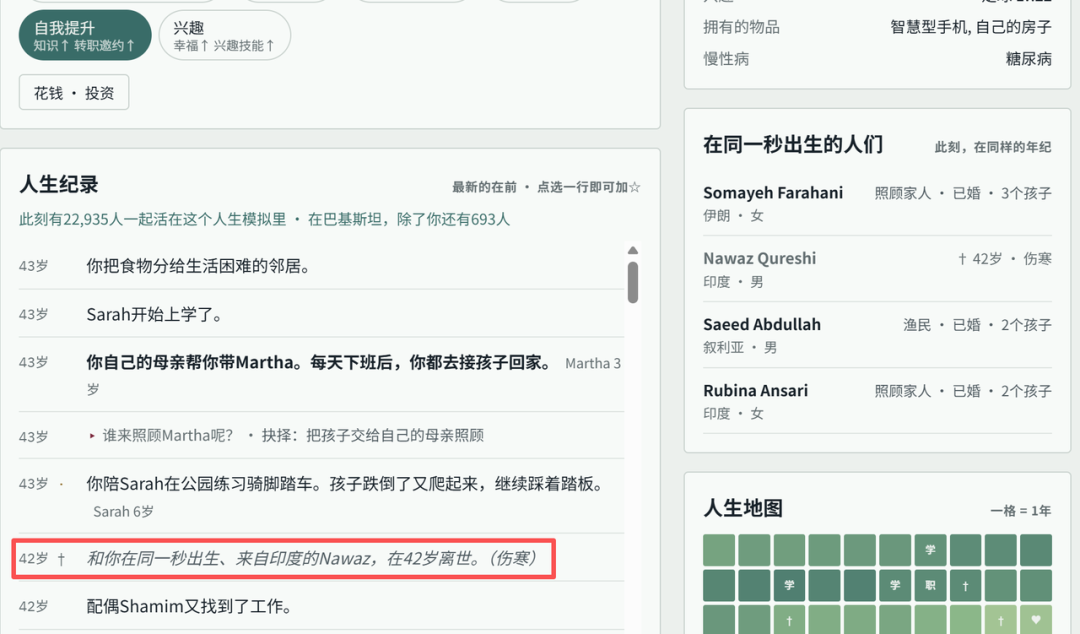Viewport: 1080px width, 634px height.
Task: Click the scrollbar up arrow in 人生纪录
Action: tap(633, 250)
